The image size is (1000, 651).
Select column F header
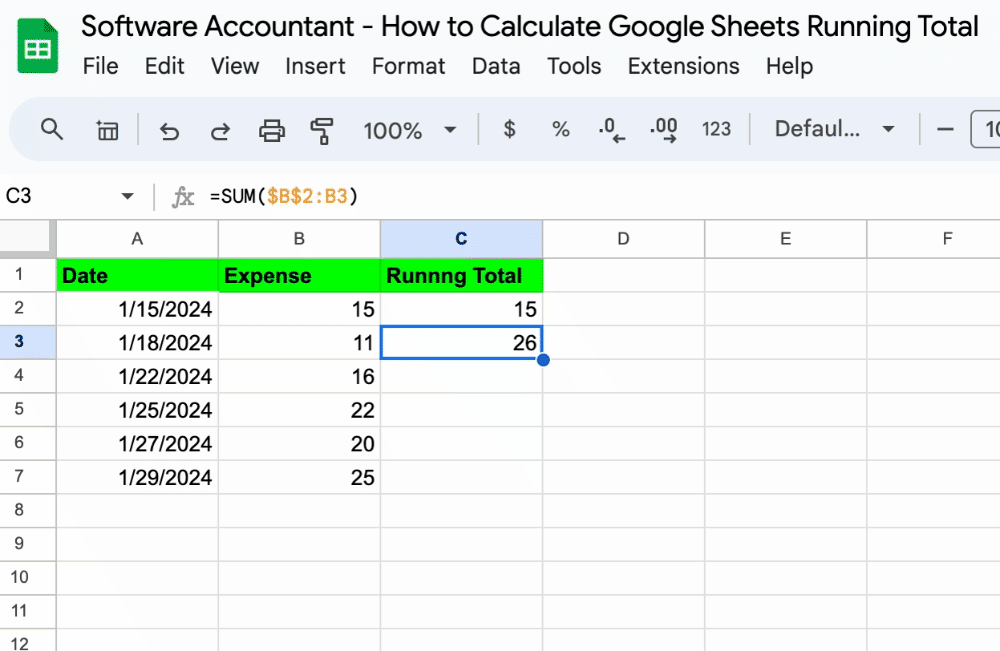tap(934, 239)
